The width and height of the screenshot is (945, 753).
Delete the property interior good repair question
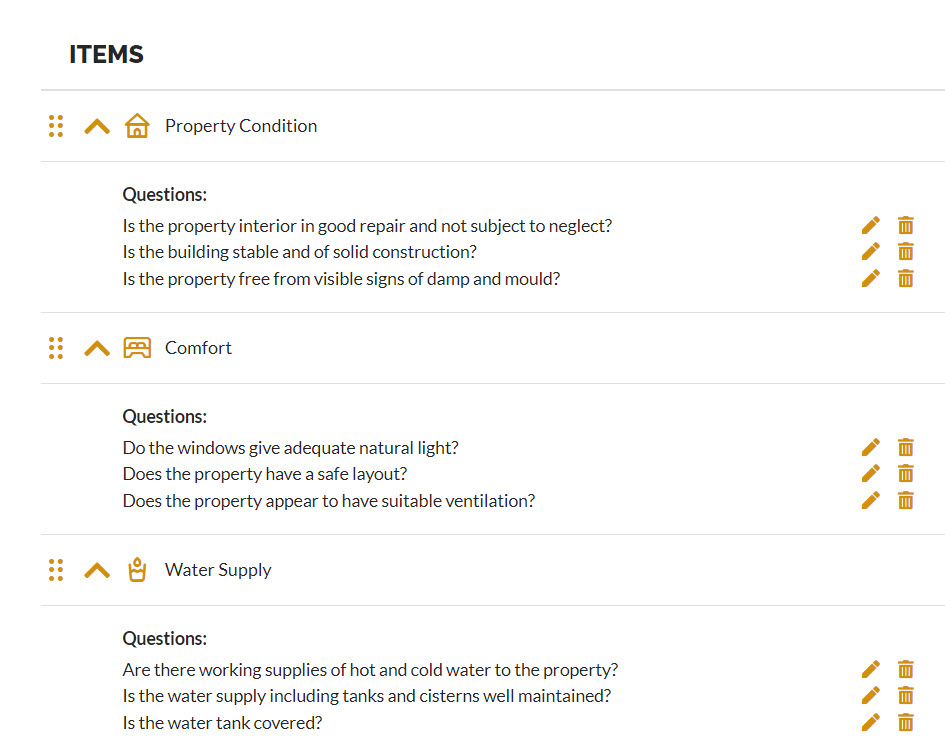pos(905,225)
